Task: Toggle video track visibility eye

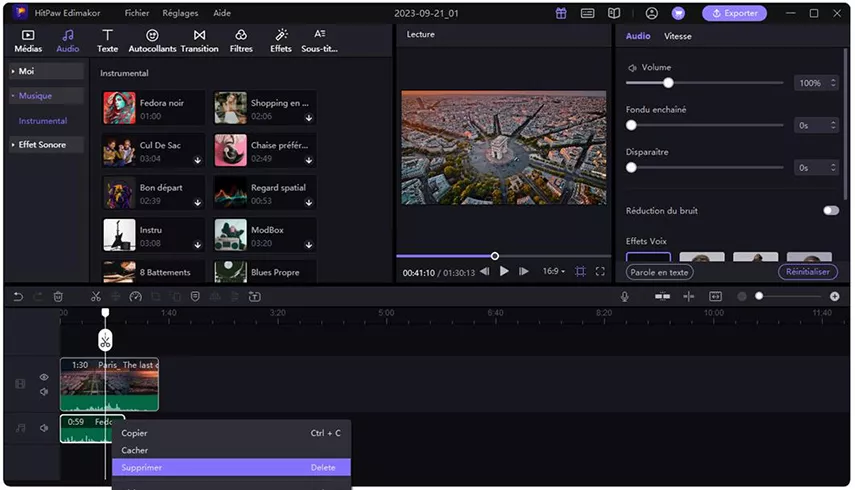Action: tap(44, 377)
